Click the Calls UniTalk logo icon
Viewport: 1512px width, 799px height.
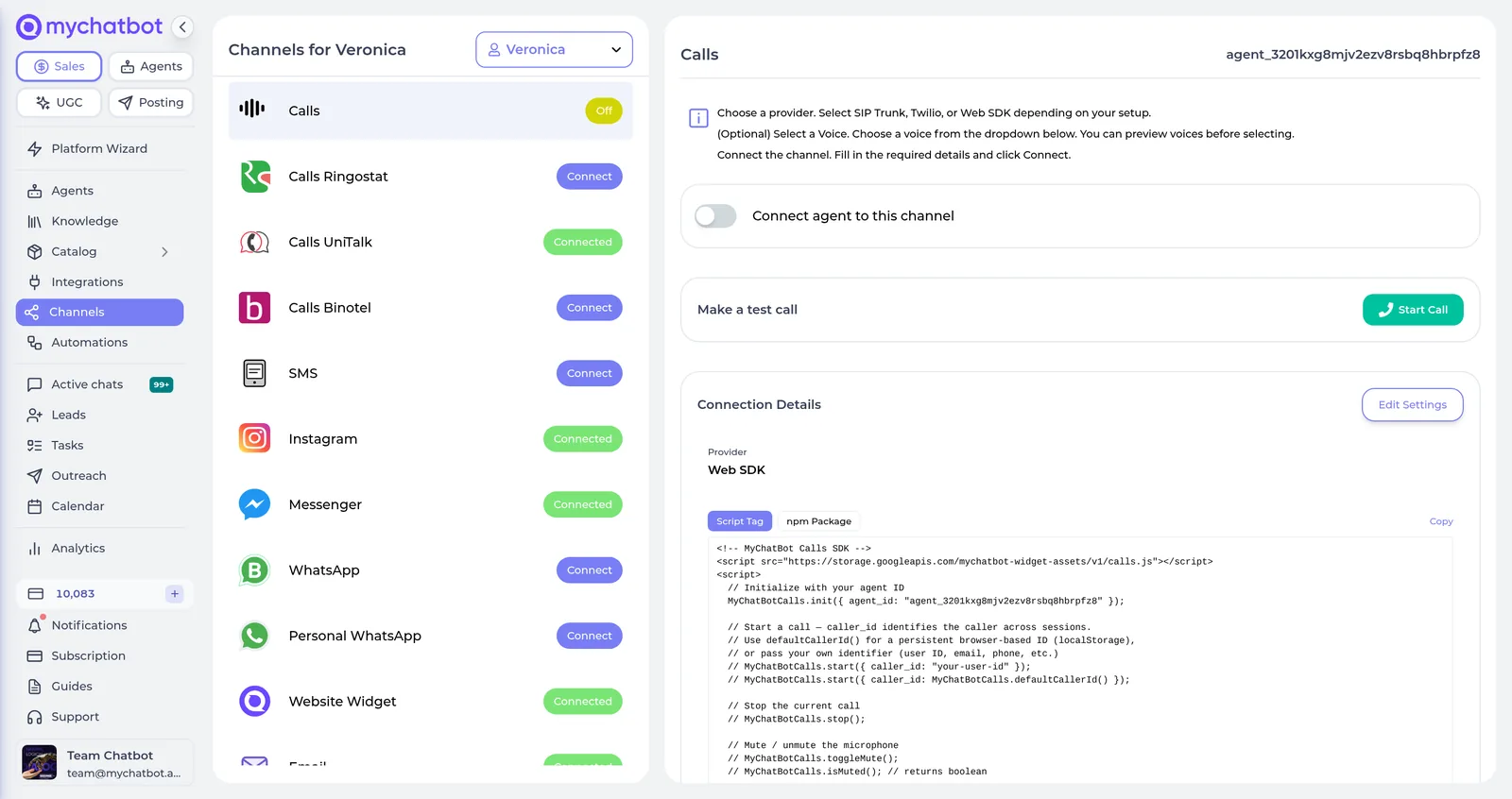coord(255,242)
